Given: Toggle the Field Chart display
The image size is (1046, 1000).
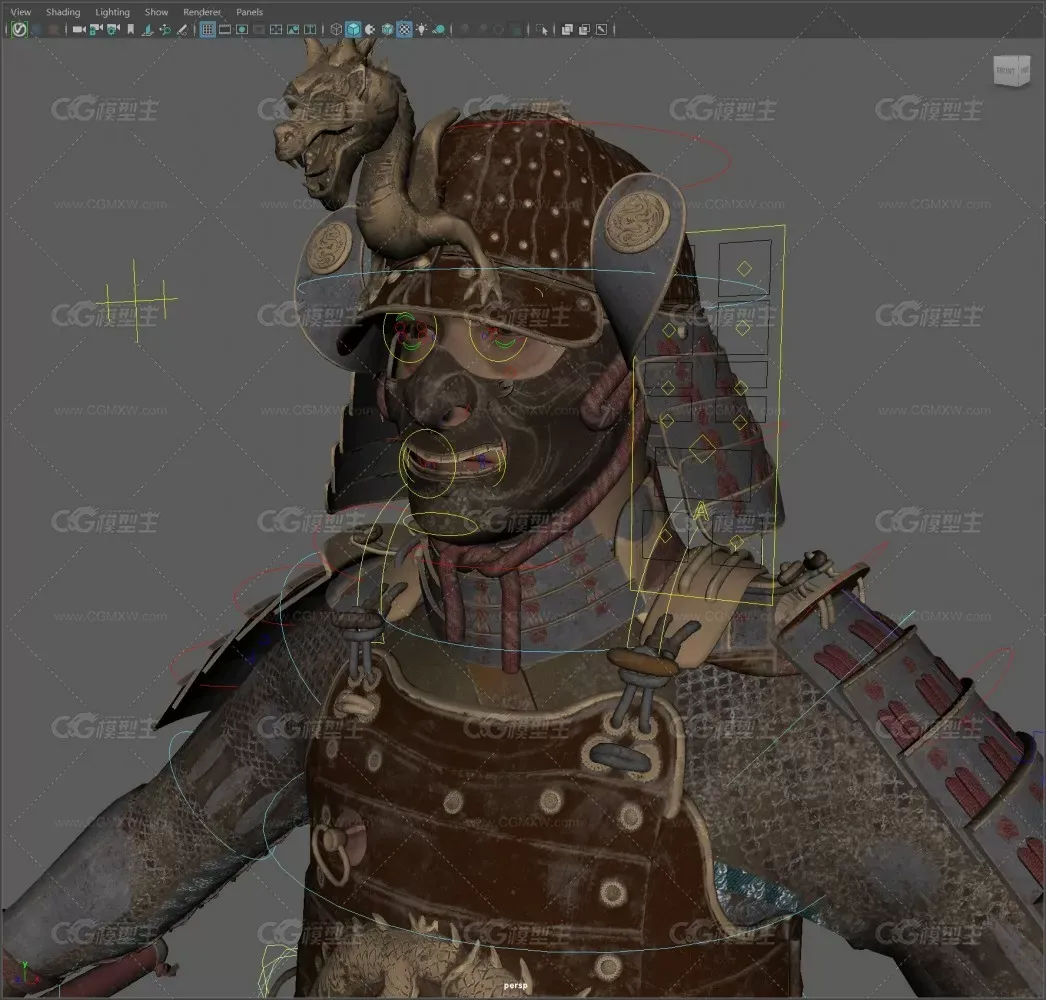Looking at the screenshot, I should 276,29.
